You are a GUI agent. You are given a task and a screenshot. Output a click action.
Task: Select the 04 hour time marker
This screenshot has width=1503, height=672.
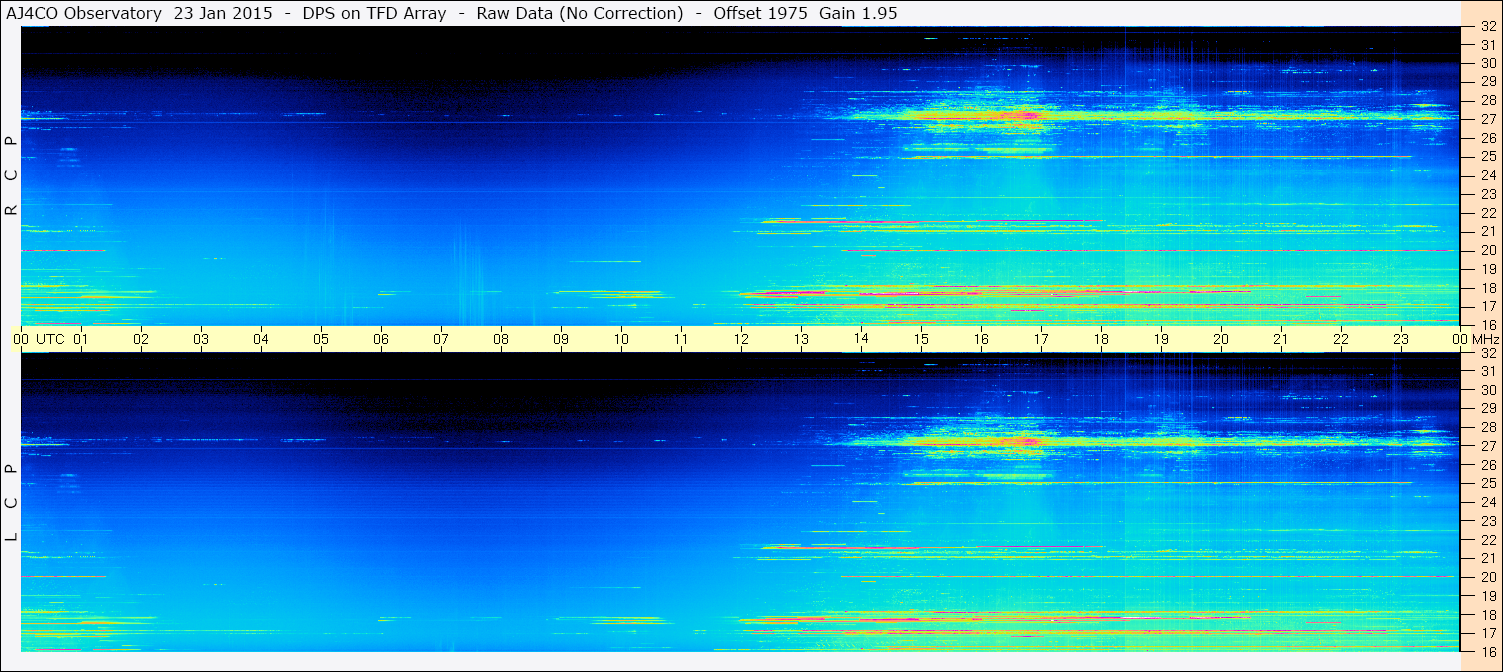point(261,339)
